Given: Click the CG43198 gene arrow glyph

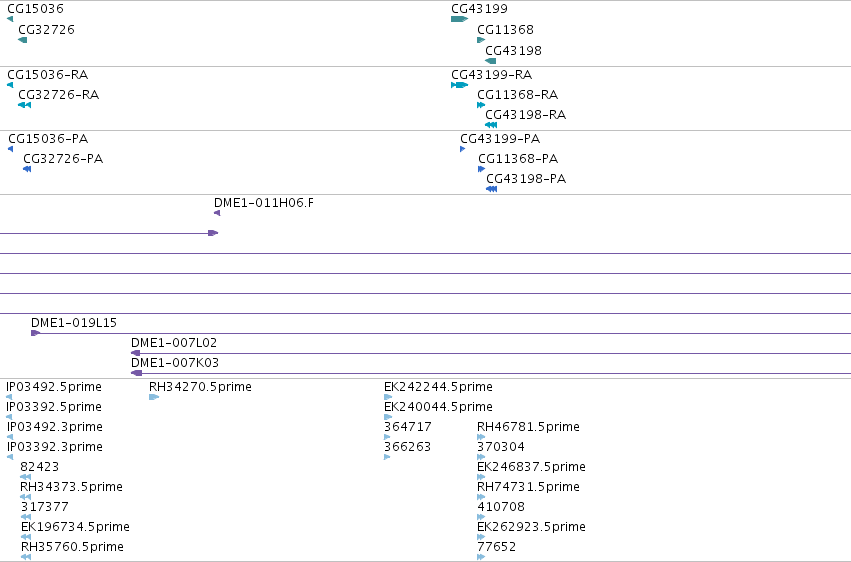Looking at the screenshot, I should coord(491,61).
